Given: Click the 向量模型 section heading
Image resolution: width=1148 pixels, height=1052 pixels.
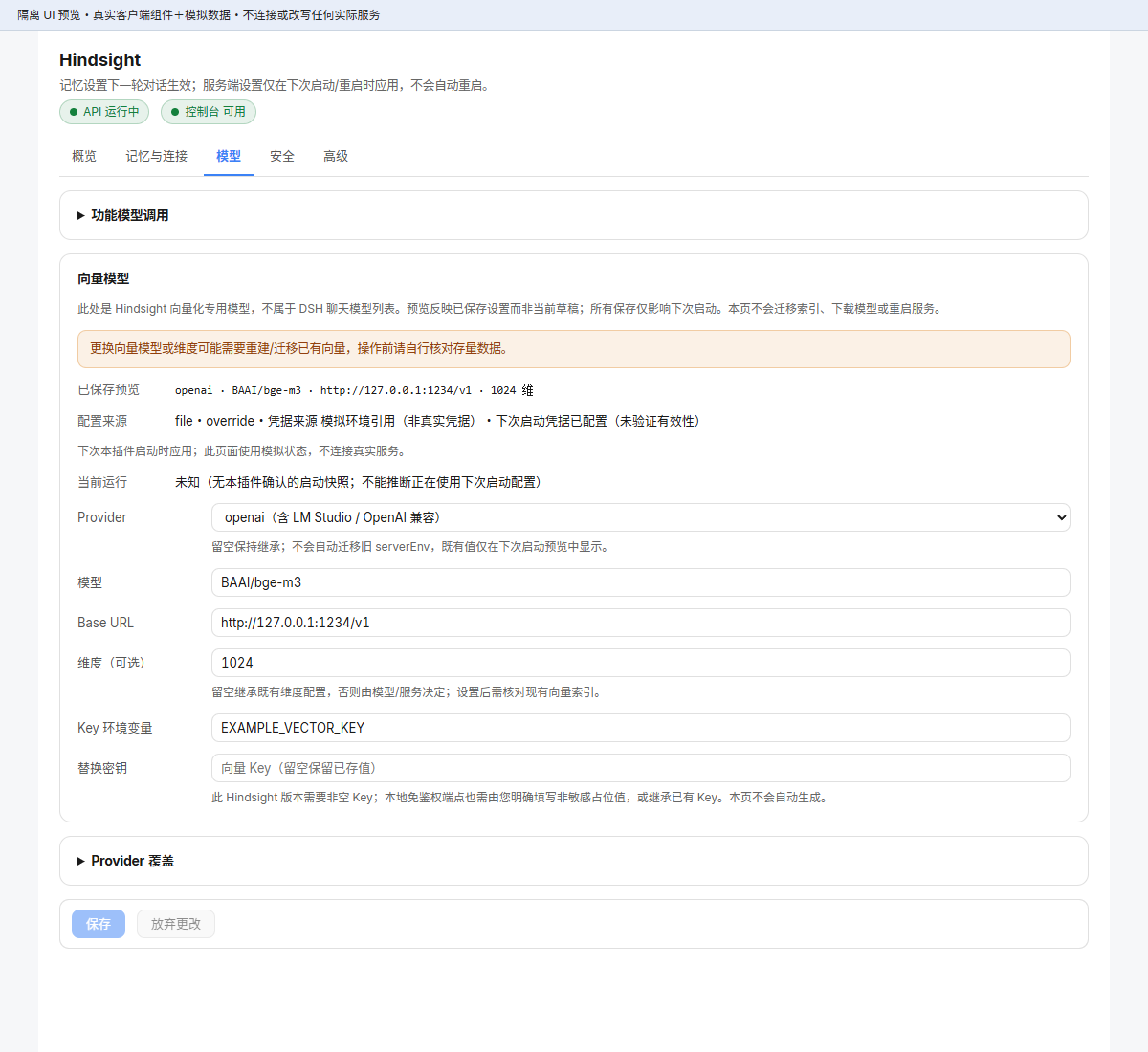Looking at the screenshot, I should [103, 278].
